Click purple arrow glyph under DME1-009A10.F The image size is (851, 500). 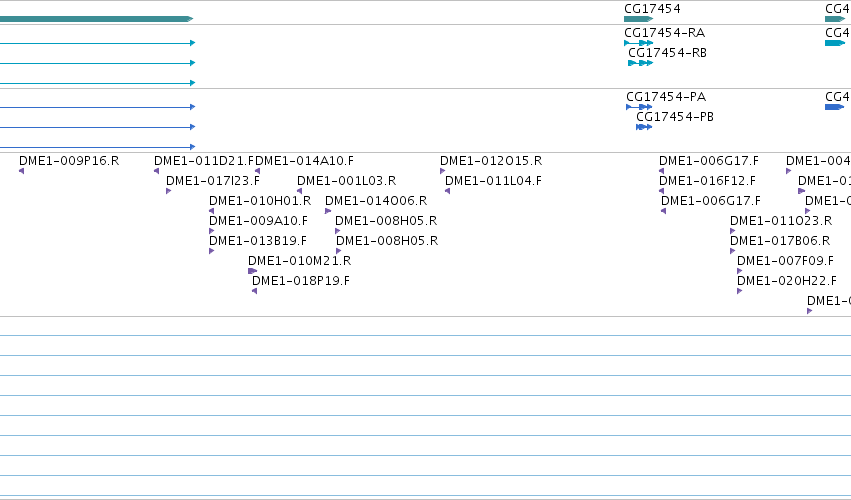[x=211, y=231]
